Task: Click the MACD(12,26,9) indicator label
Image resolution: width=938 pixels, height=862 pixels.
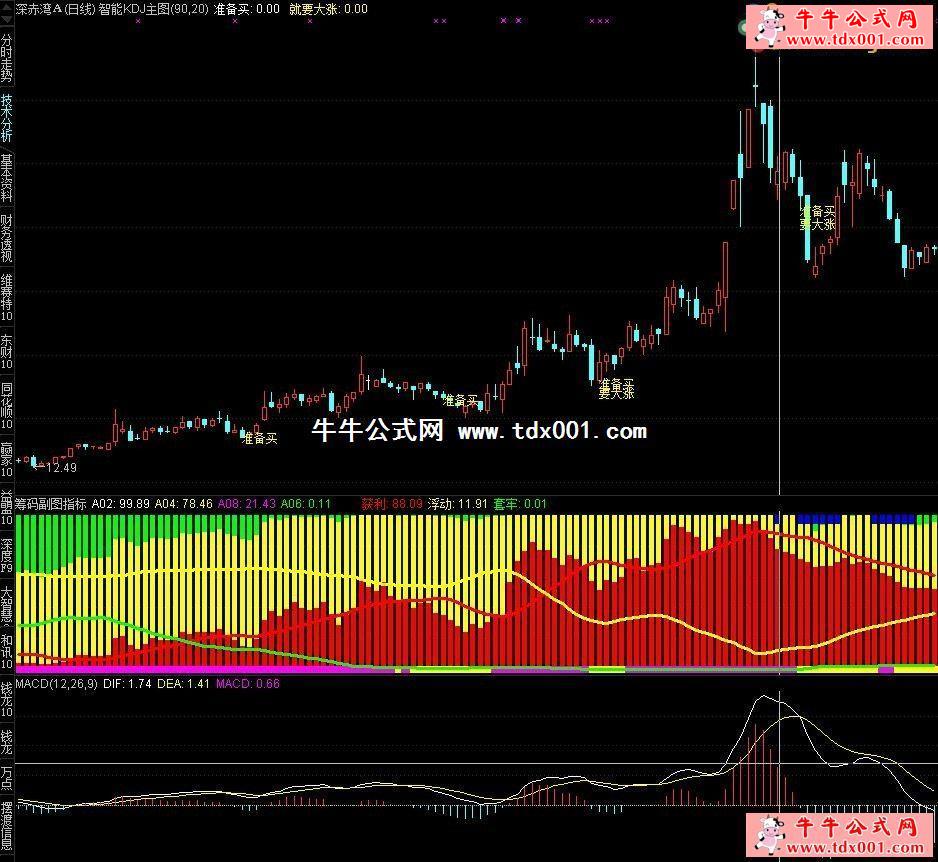Action: (x=53, y=684)
